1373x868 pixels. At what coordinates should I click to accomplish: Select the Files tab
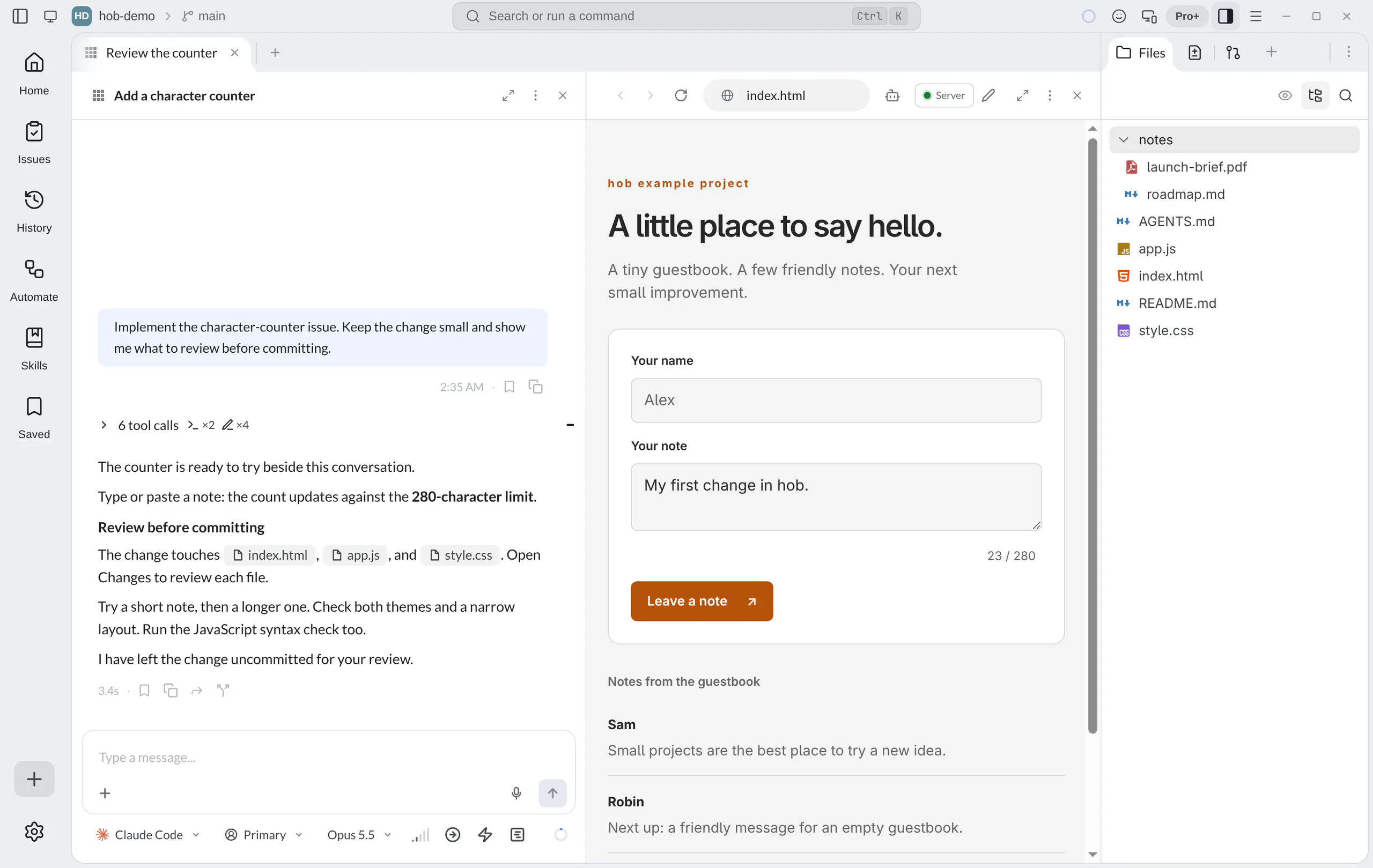[x=1140, y=53]
